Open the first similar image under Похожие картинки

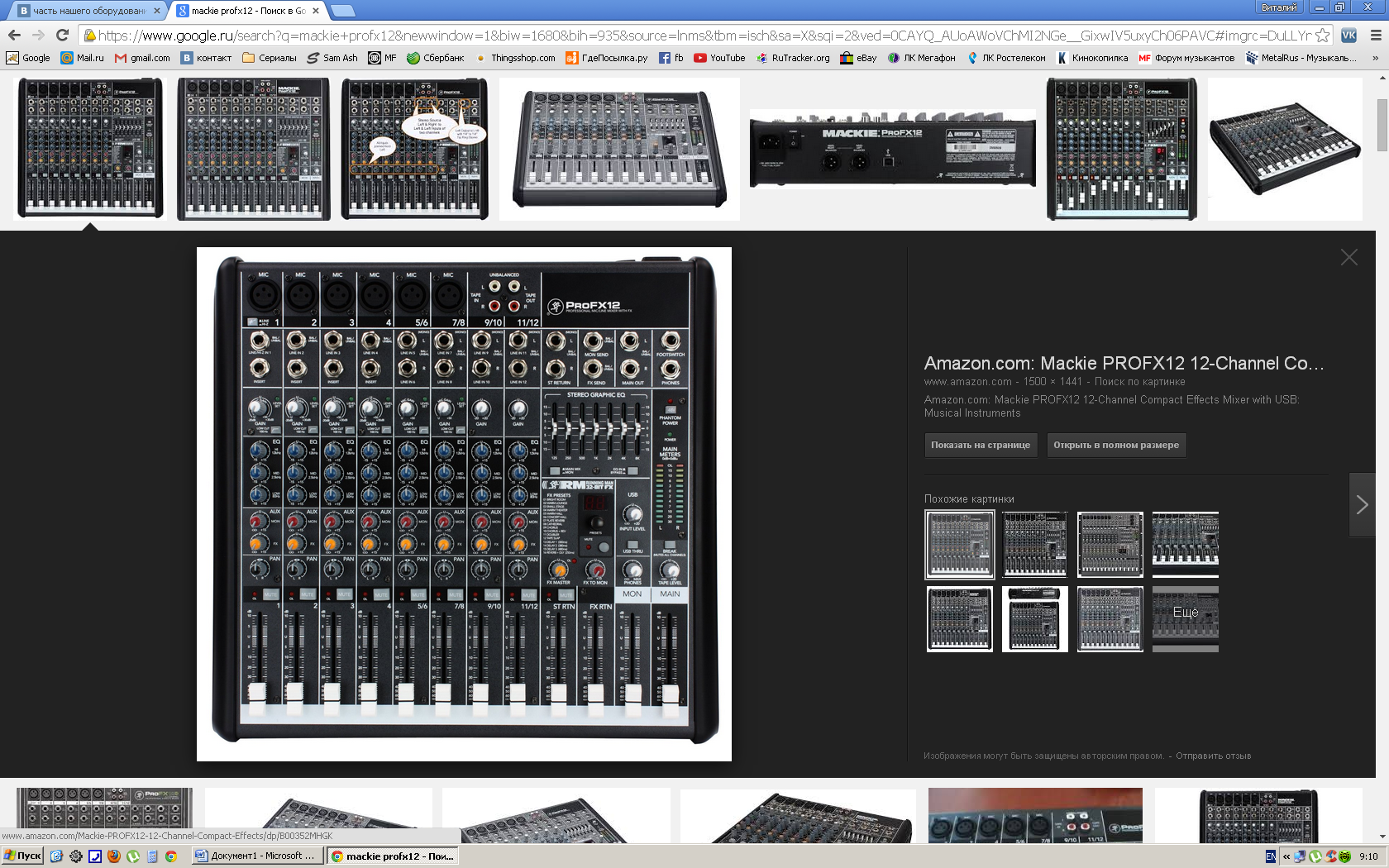(960, 544)
